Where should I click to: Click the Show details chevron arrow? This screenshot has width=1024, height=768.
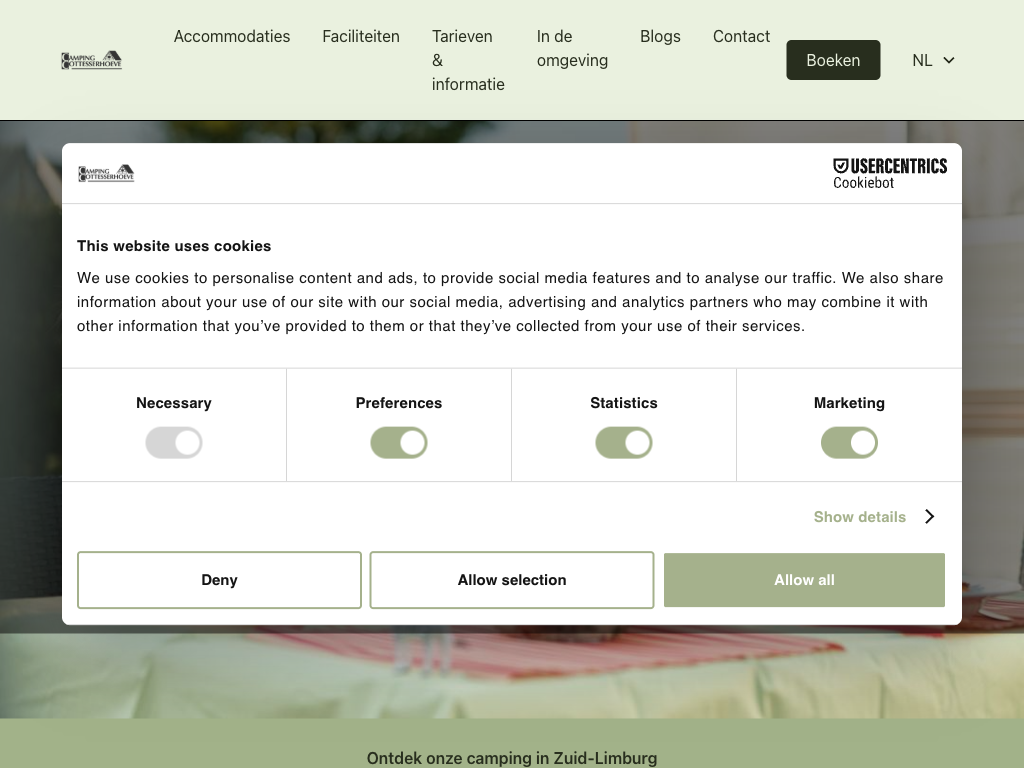click(930, 517)
